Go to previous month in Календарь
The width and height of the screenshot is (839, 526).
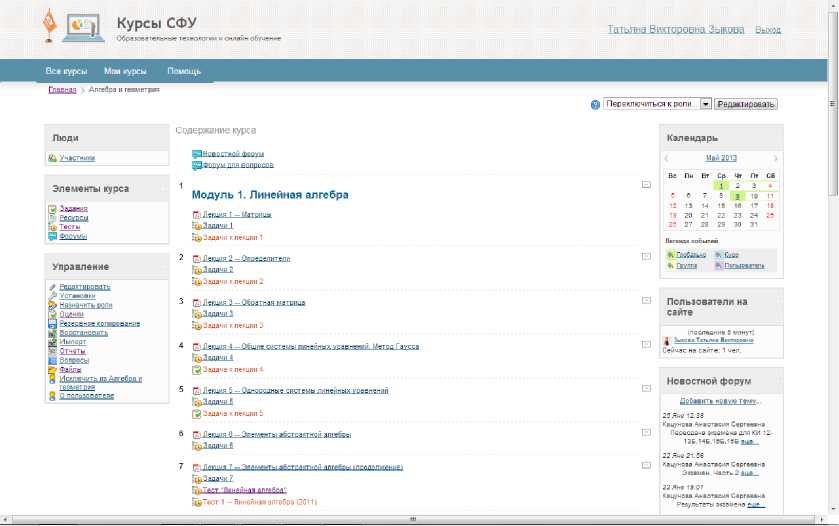coord(667,158)
